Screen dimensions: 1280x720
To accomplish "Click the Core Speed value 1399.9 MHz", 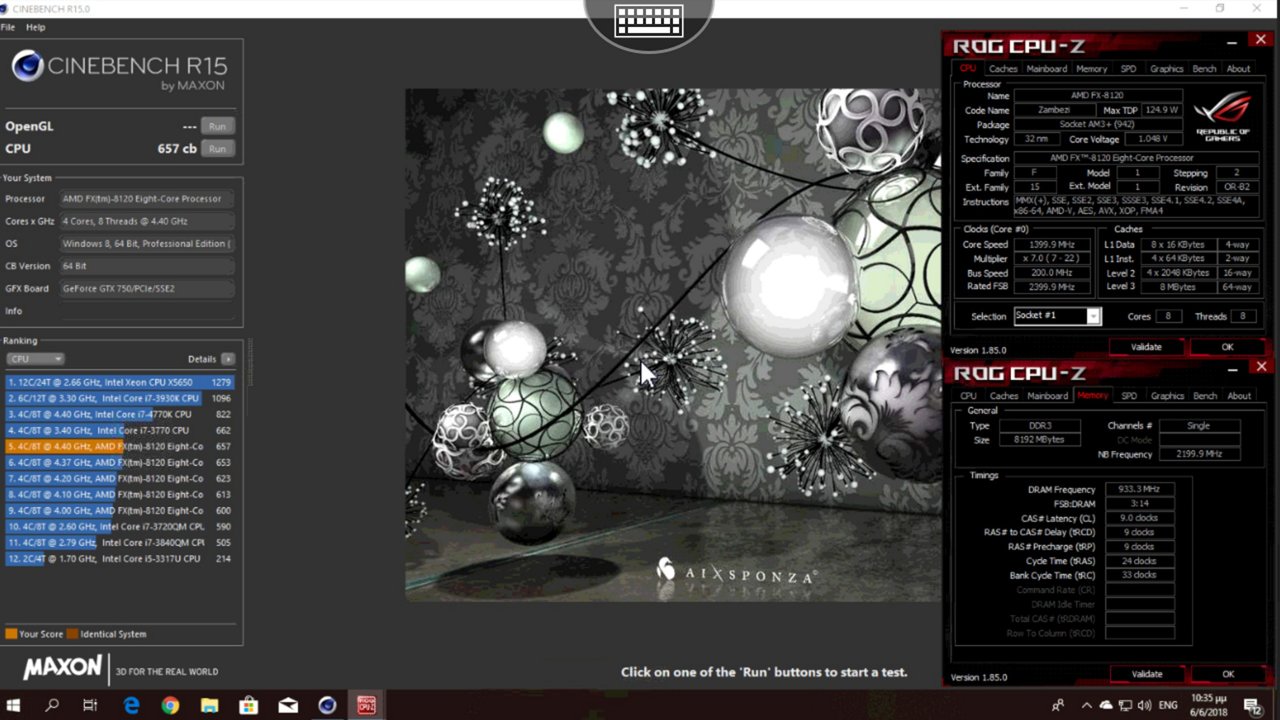I will (1050, 245).
